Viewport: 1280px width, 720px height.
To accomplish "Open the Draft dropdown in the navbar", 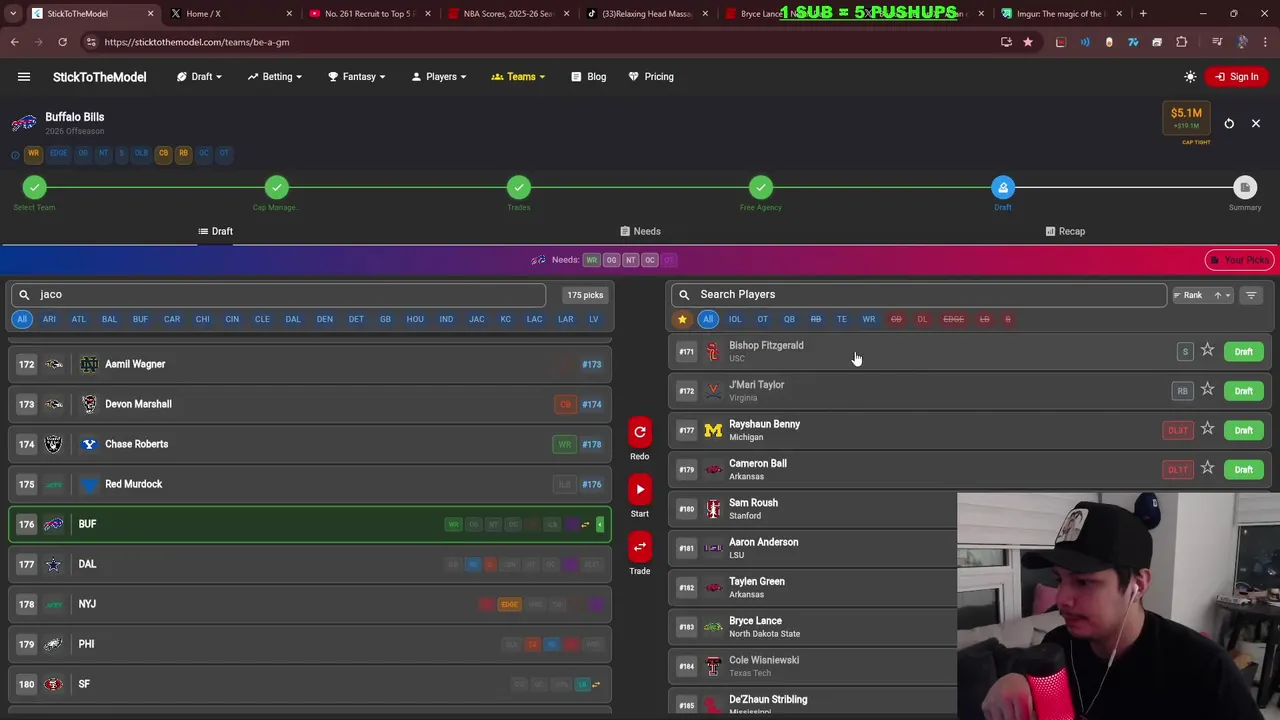I will pos(200,77).
